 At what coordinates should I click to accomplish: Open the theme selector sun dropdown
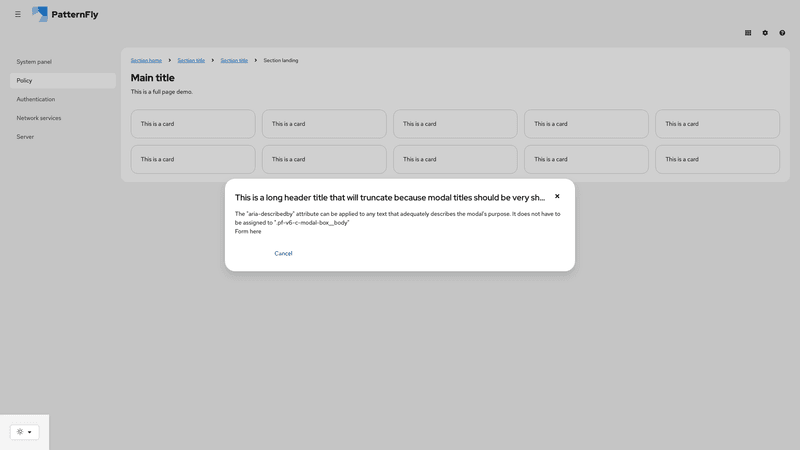point(24,432)
